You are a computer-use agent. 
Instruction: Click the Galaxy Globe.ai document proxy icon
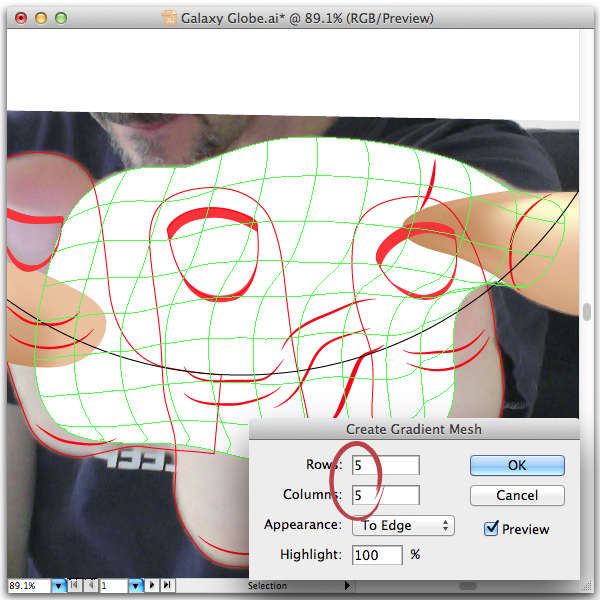tap(169, 18)
